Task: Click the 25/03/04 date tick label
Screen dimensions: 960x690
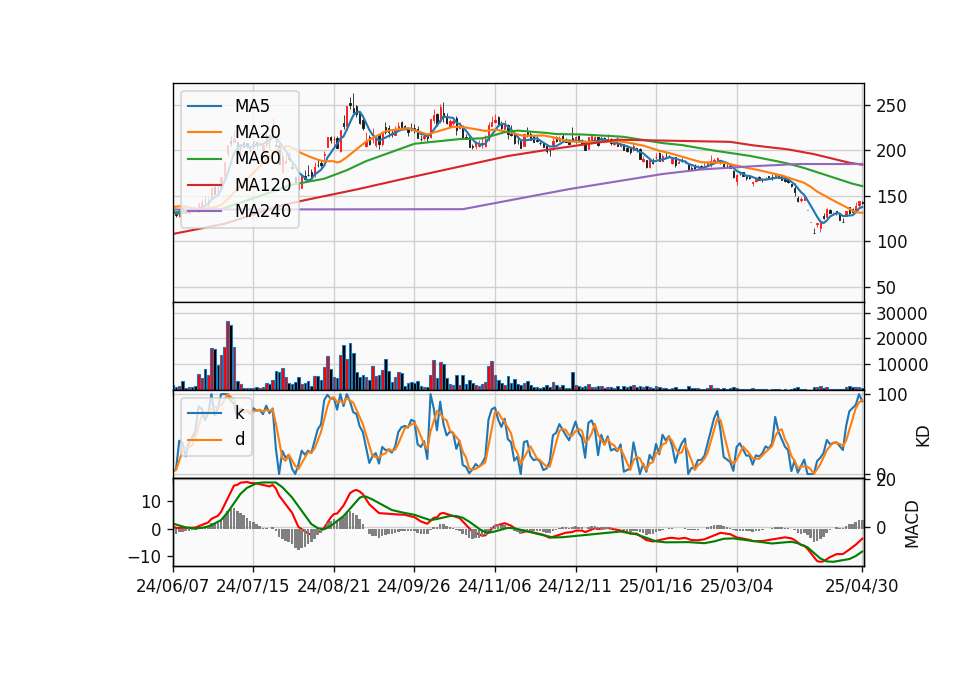Action: click(737, 586)
